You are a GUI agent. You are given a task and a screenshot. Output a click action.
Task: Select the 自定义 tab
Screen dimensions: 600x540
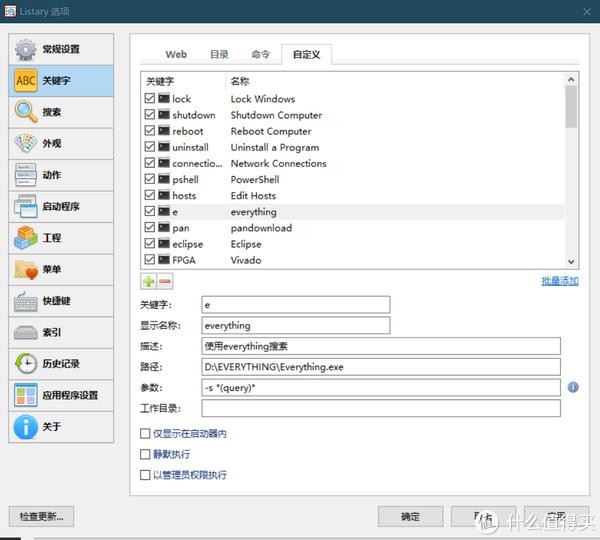pyautogui.click(x=307, y=54)
